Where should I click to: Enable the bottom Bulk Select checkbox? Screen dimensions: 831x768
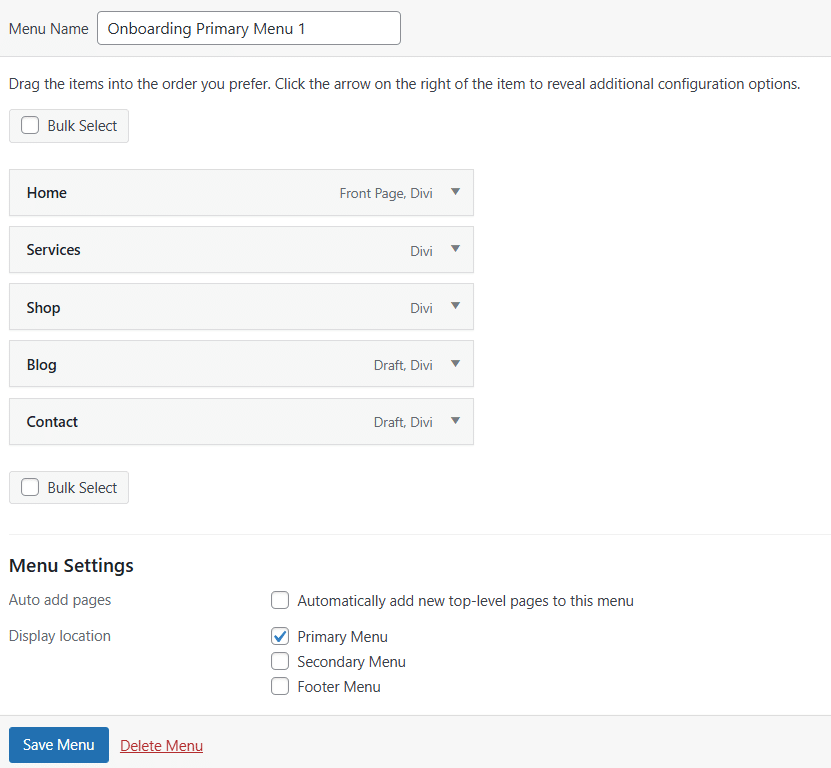coord(30,487)
